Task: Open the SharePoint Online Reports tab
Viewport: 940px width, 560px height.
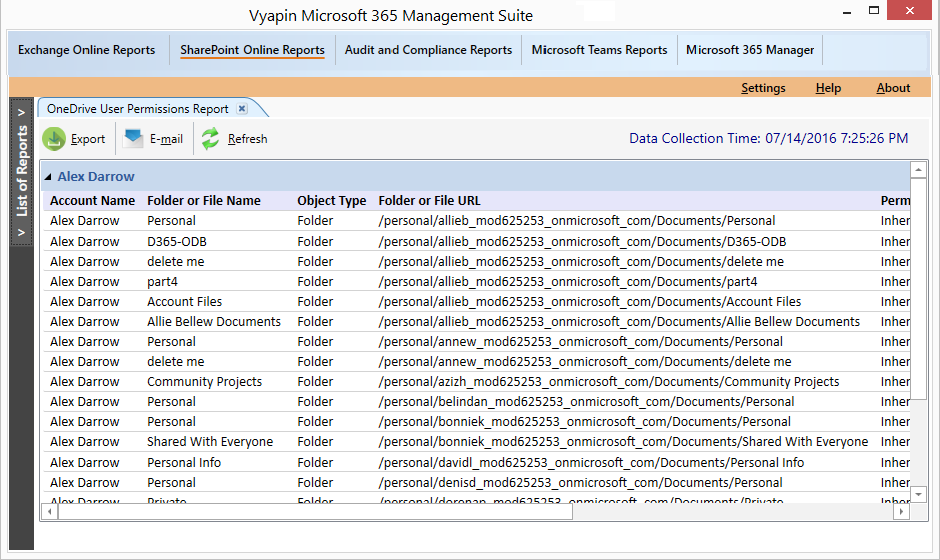Action: click(x=252, y=50)
